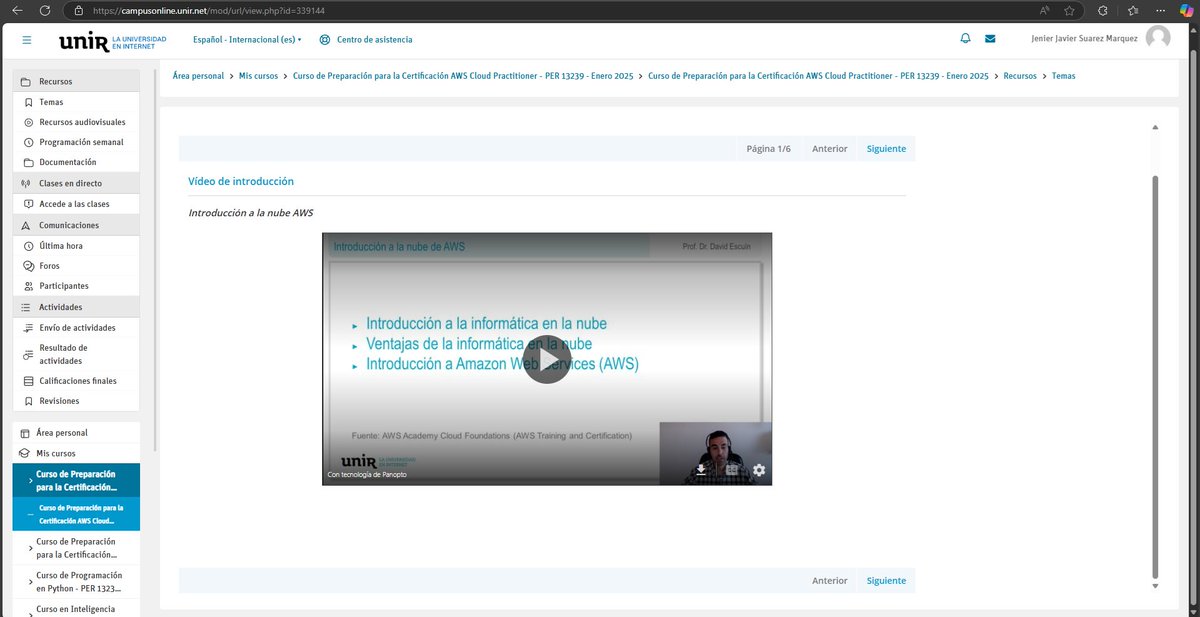Select the Comunicaciones section header
The width and height of the screenshot is (1200, 617).
pos(78,225)
